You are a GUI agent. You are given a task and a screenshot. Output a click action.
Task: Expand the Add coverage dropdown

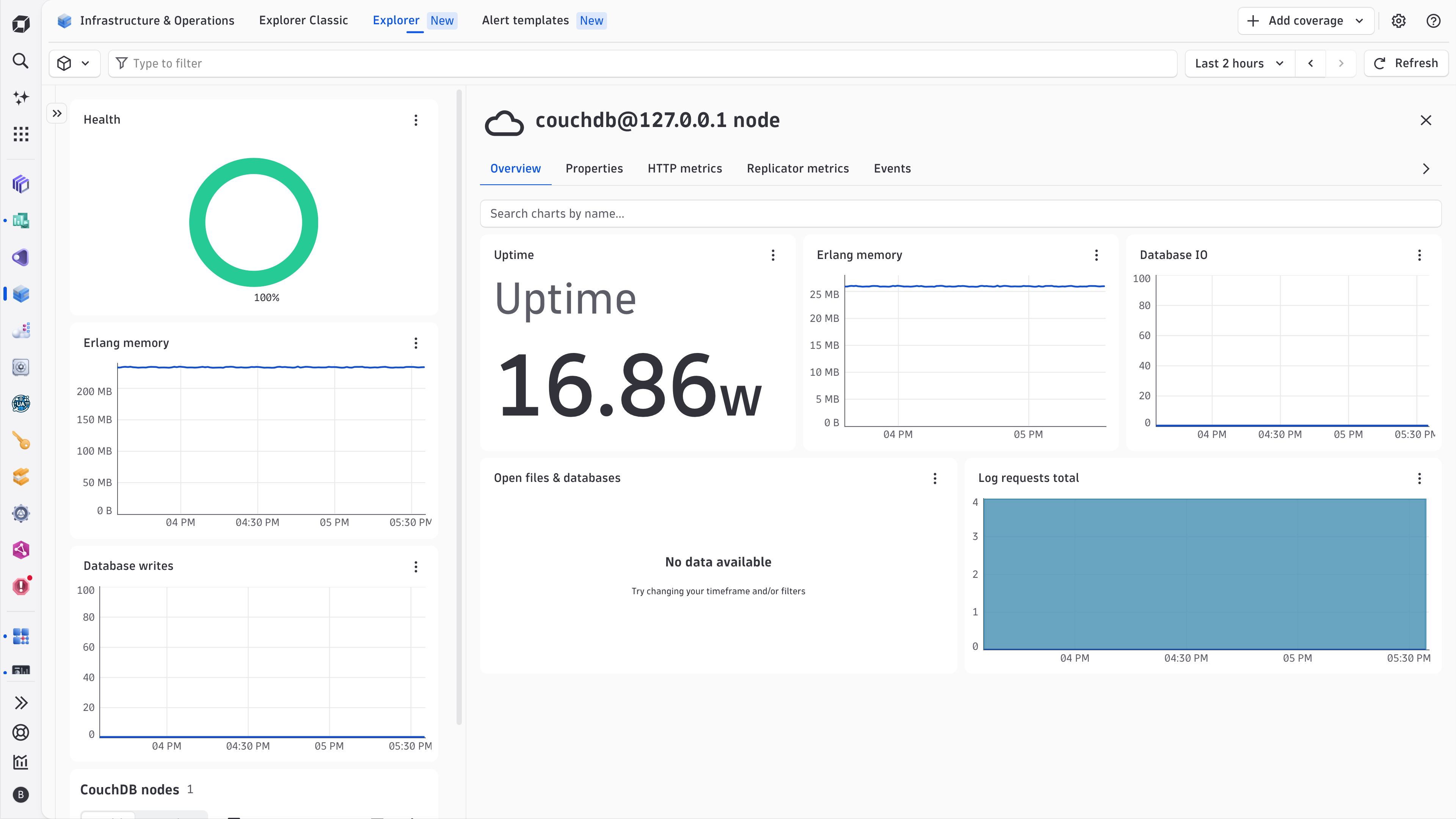(x=1305, y=21)
